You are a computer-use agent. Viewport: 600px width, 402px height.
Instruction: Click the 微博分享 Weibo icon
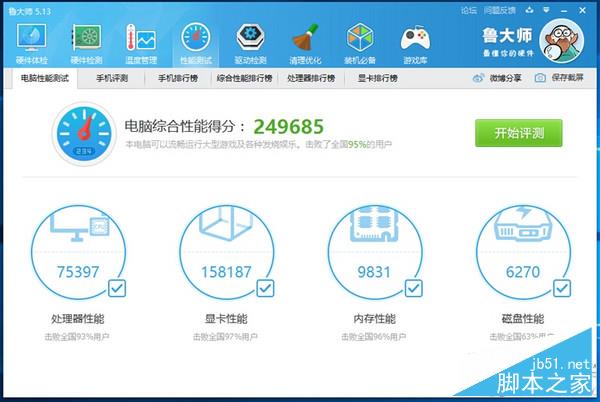(x=479, y=78)
